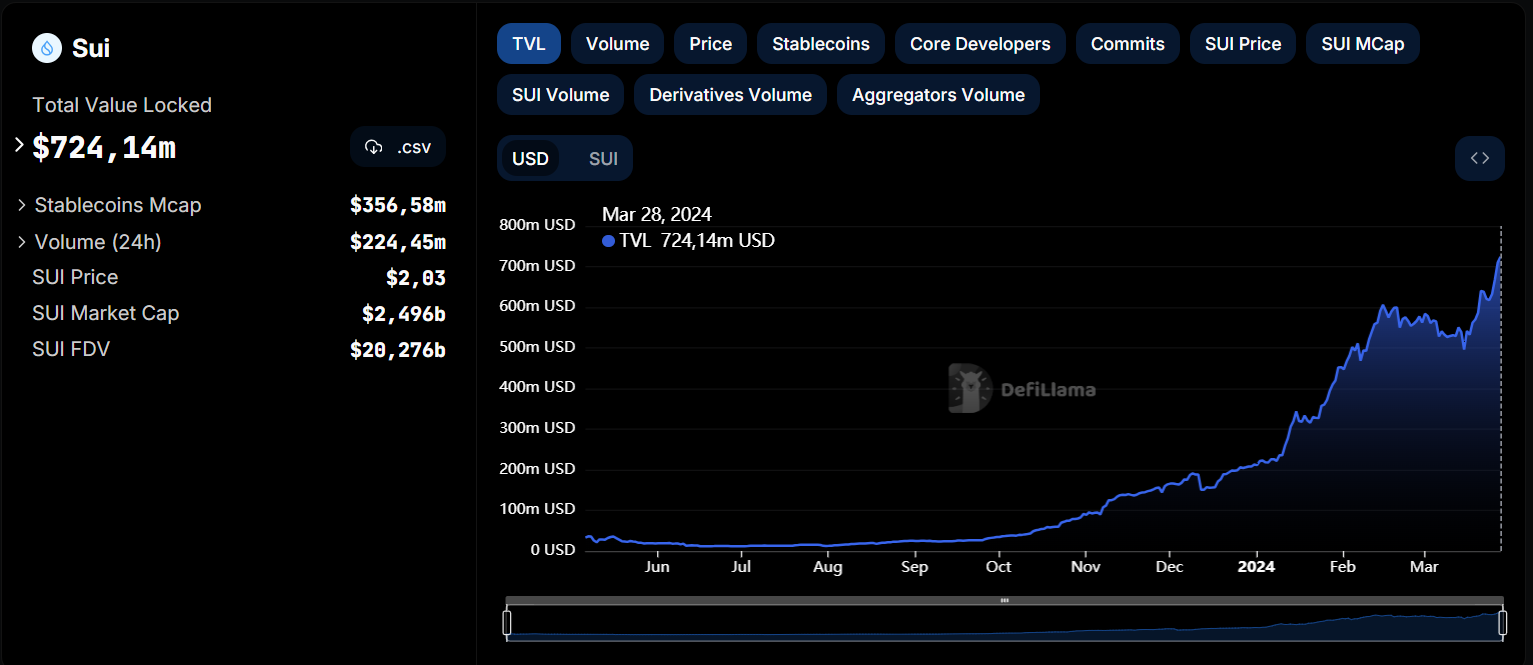Toggle the Aggregators Volume chip
The width and height of the screenshot is (1533, 665).
point(939,95)
